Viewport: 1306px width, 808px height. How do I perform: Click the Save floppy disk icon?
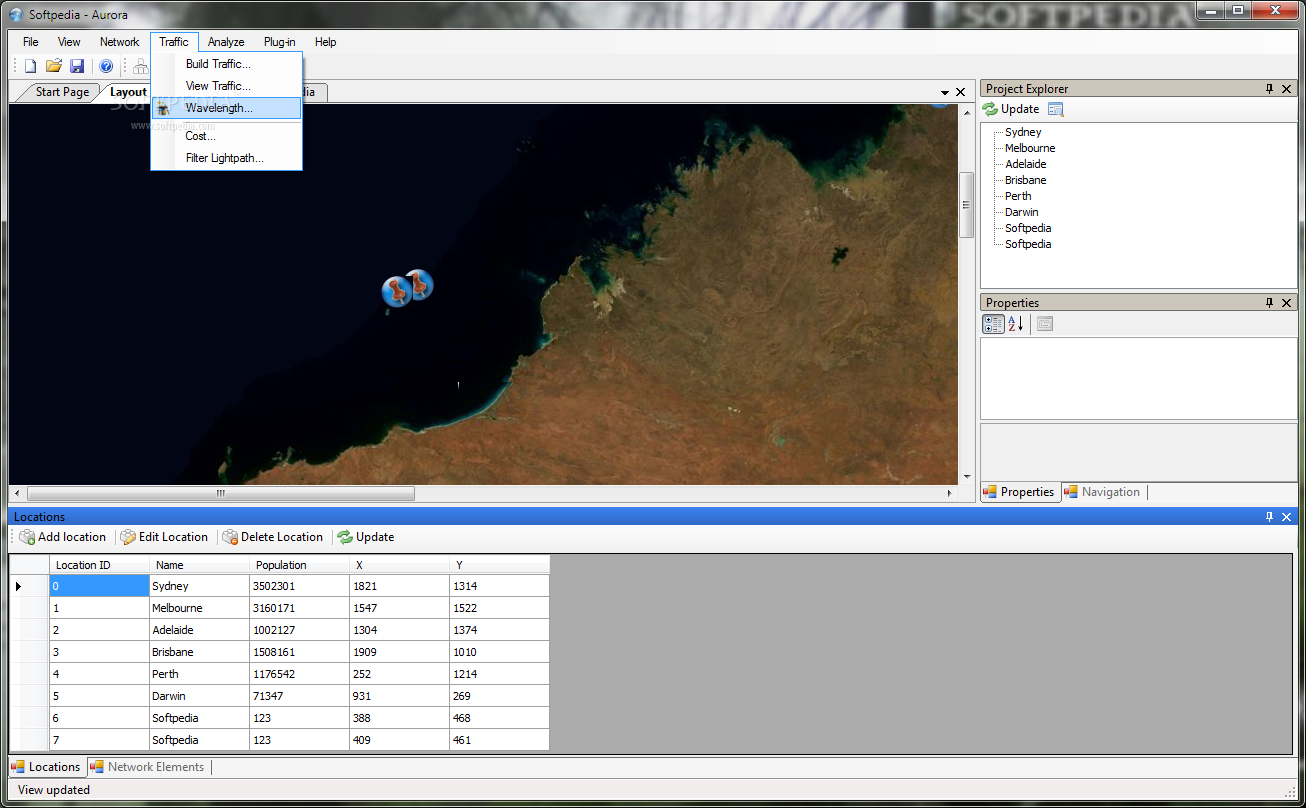(77, 66)
